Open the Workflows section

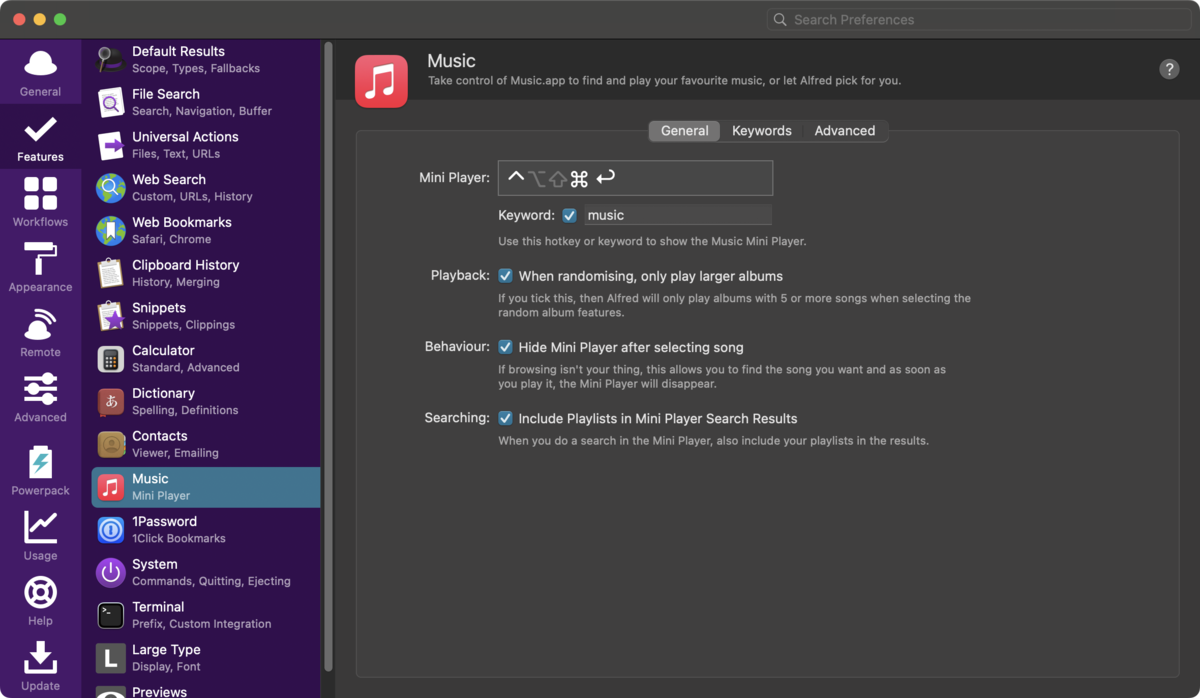point(40,202)
